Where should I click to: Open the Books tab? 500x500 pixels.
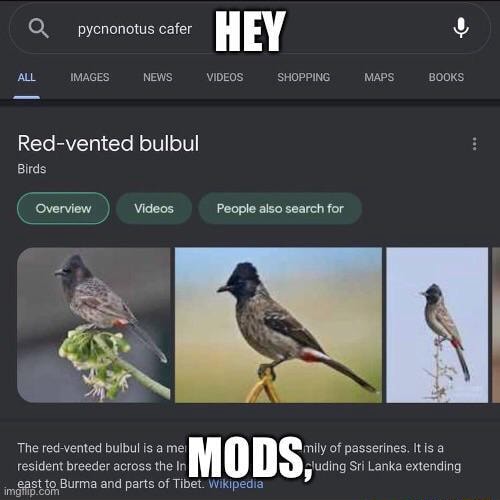pos(446,77)
